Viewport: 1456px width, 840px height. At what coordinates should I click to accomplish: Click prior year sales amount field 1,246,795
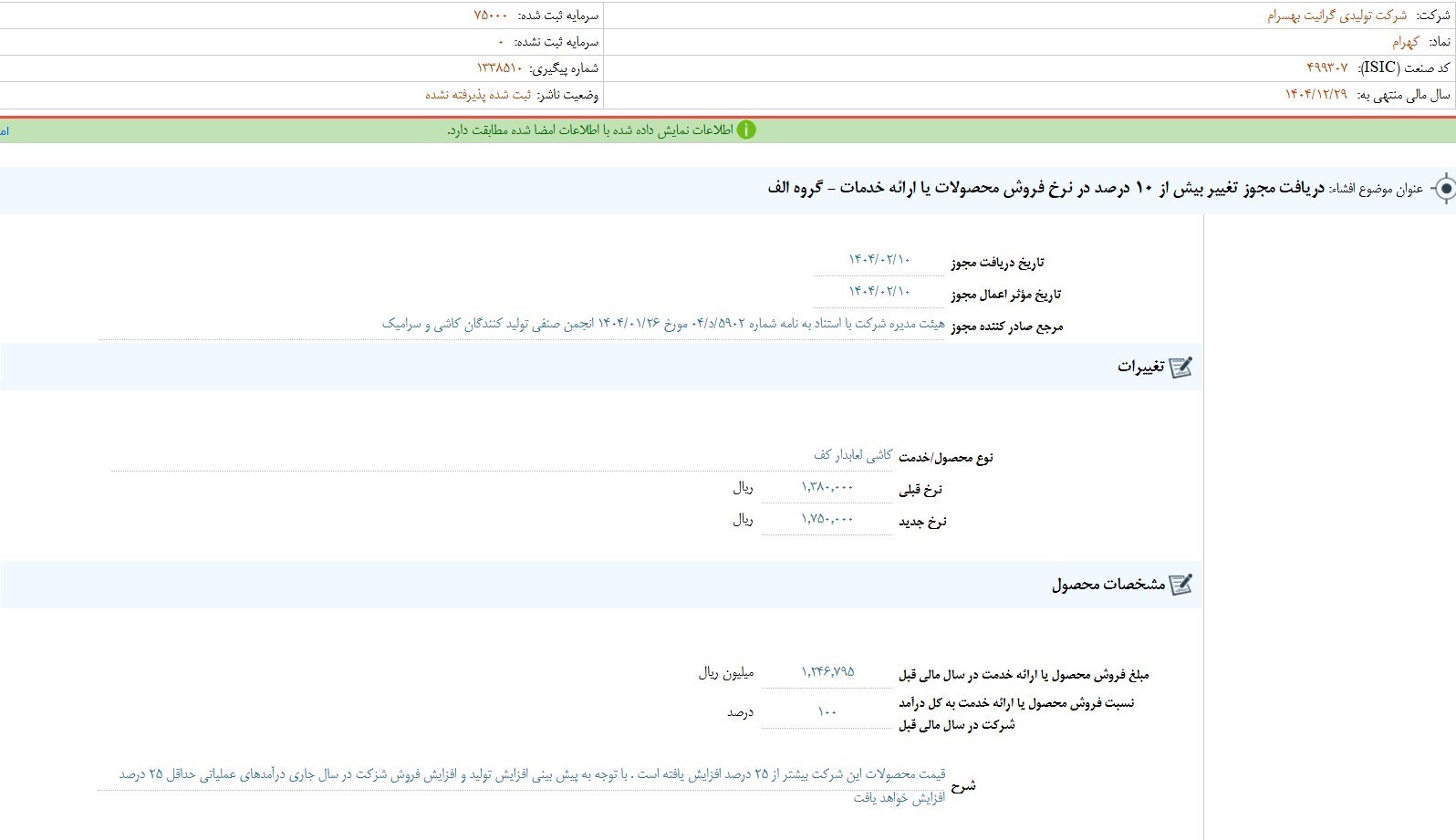coord(827,672)
